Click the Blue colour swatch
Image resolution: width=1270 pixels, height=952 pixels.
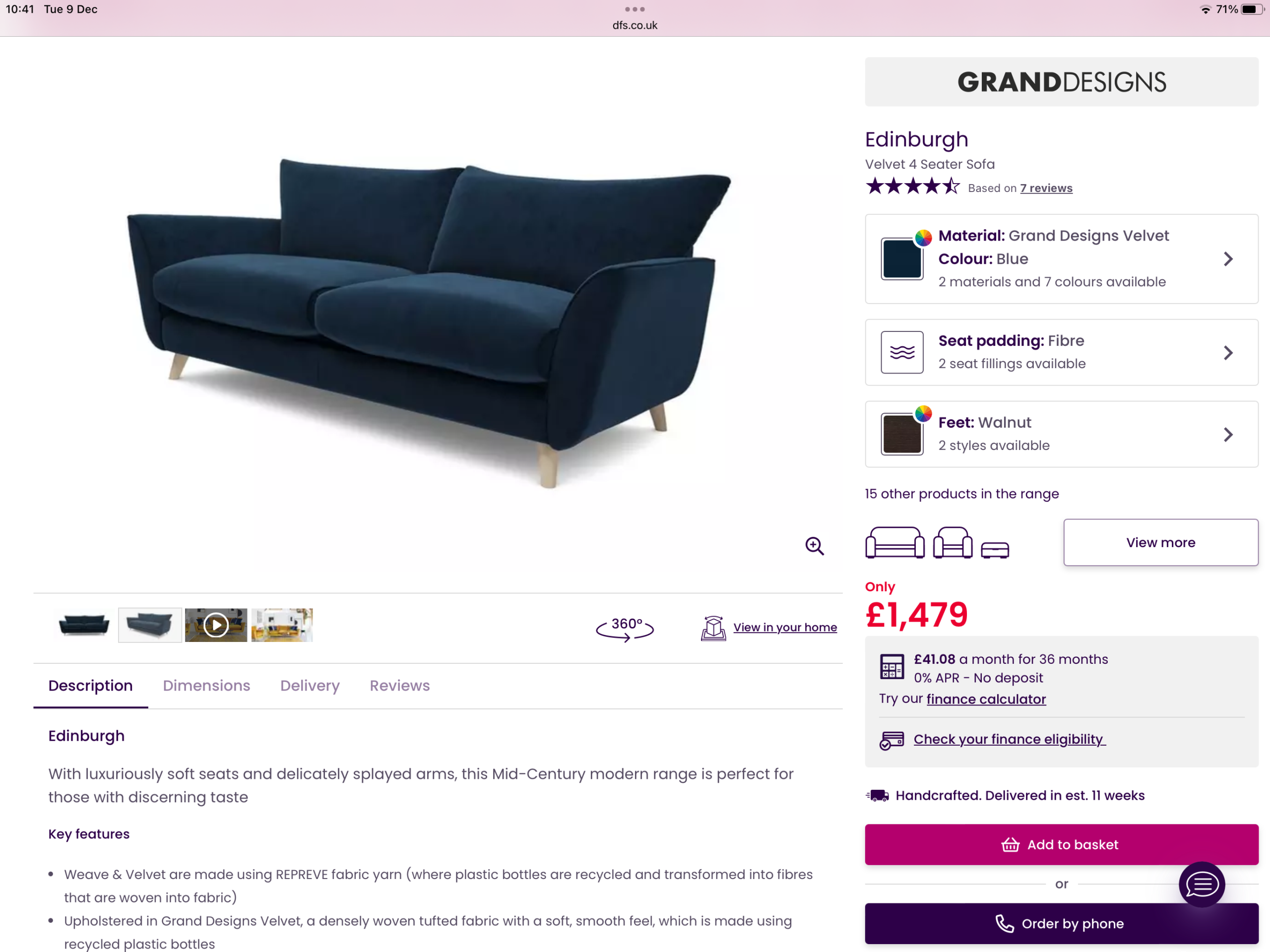pyautogui.click(x=902, y=259)
